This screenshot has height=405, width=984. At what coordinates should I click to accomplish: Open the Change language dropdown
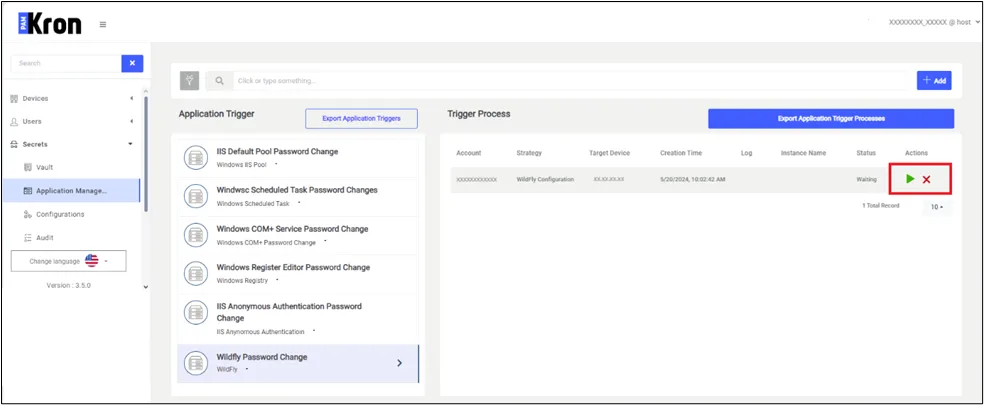click(68, 261)
